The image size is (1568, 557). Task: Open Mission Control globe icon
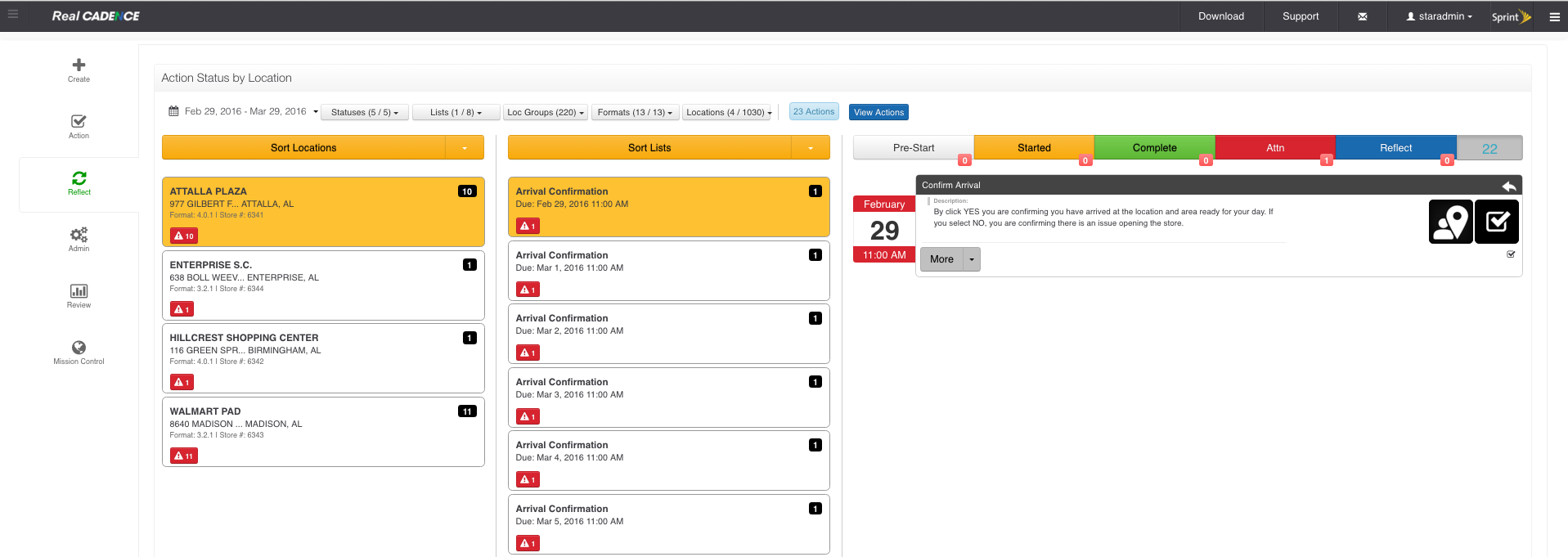point(79,348)
